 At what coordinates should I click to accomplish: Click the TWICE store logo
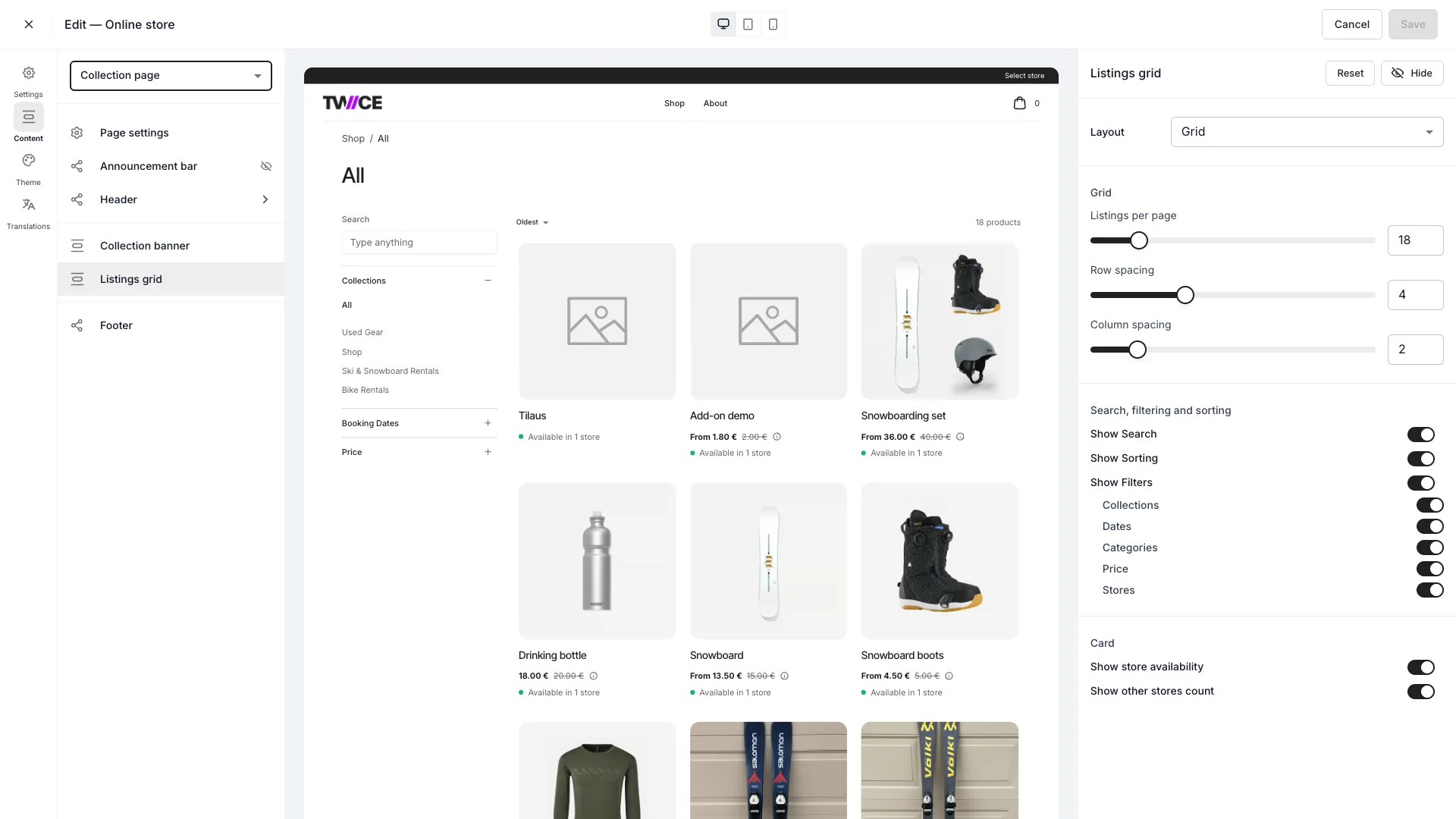point(353,102)
